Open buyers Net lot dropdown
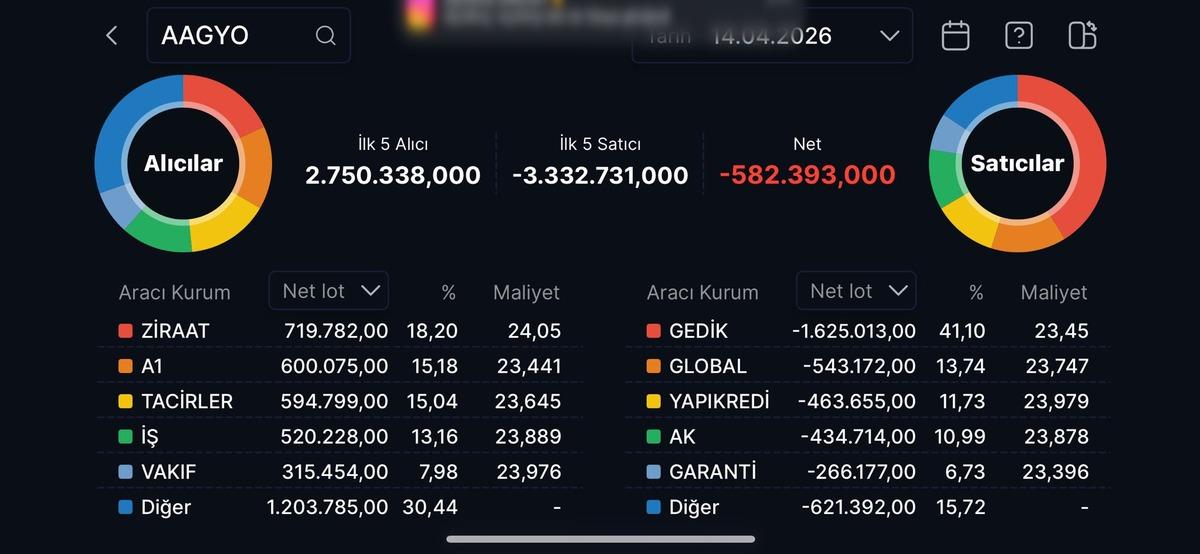The height and width of the screenshot is (554, 1200). (x=328, y=291)
